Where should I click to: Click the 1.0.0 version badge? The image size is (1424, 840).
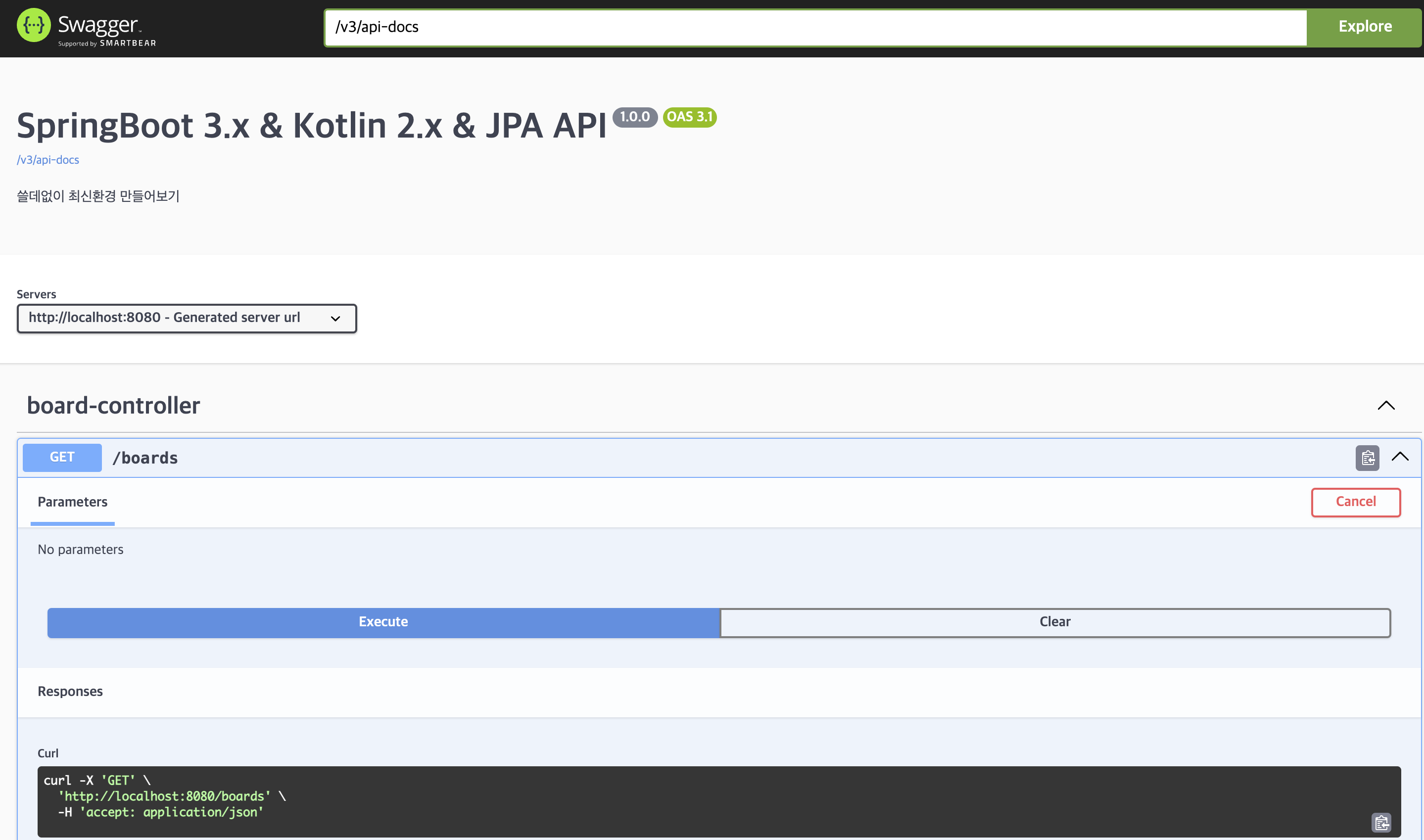tap(634, 117)
